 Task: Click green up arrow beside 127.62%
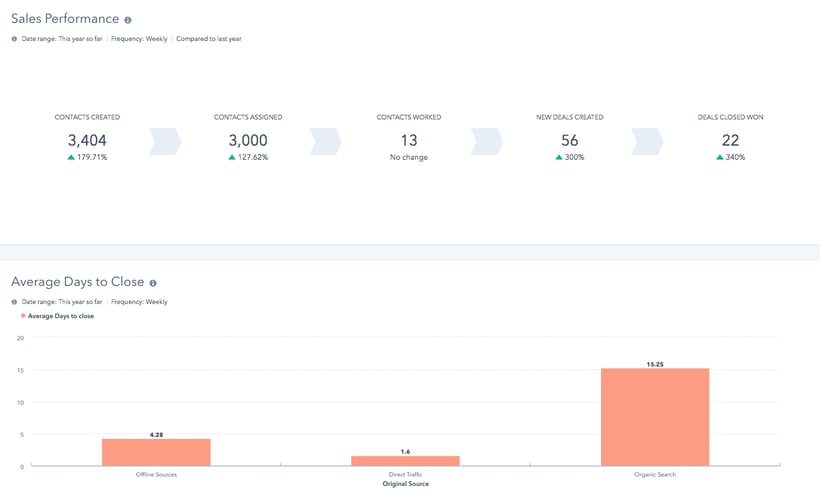(x=232, y=157)
